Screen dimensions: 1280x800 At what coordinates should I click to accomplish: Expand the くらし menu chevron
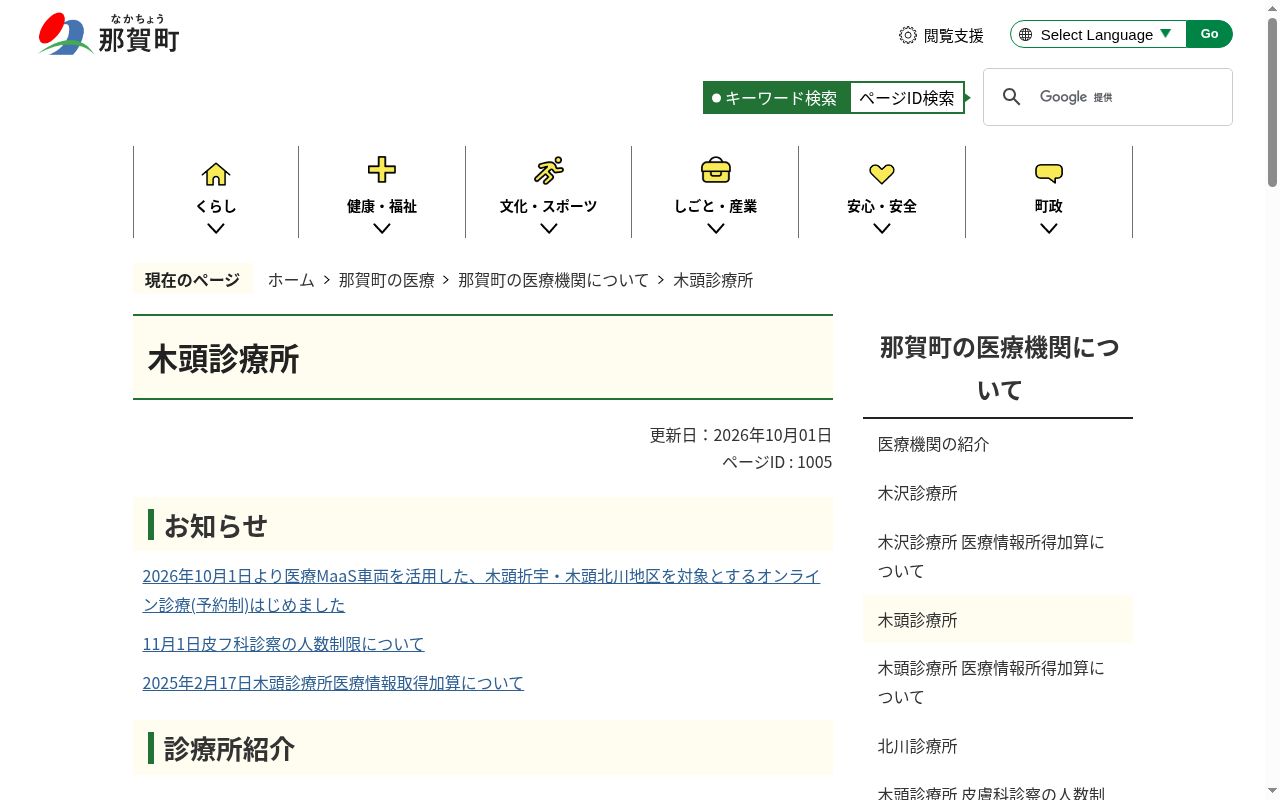(x=216, y=228)
